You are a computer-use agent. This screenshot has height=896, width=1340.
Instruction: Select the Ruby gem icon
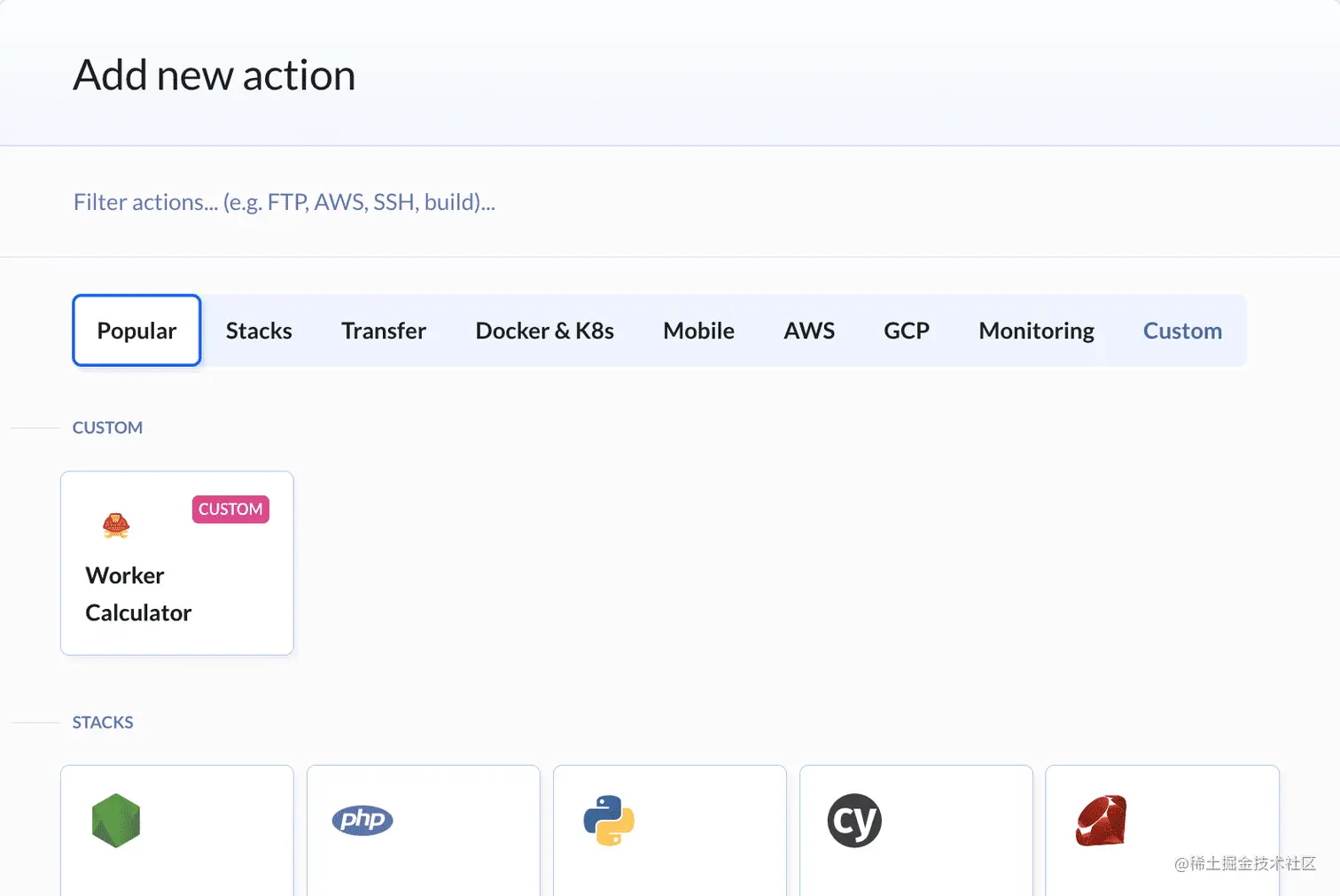[x=1101, y=821]
